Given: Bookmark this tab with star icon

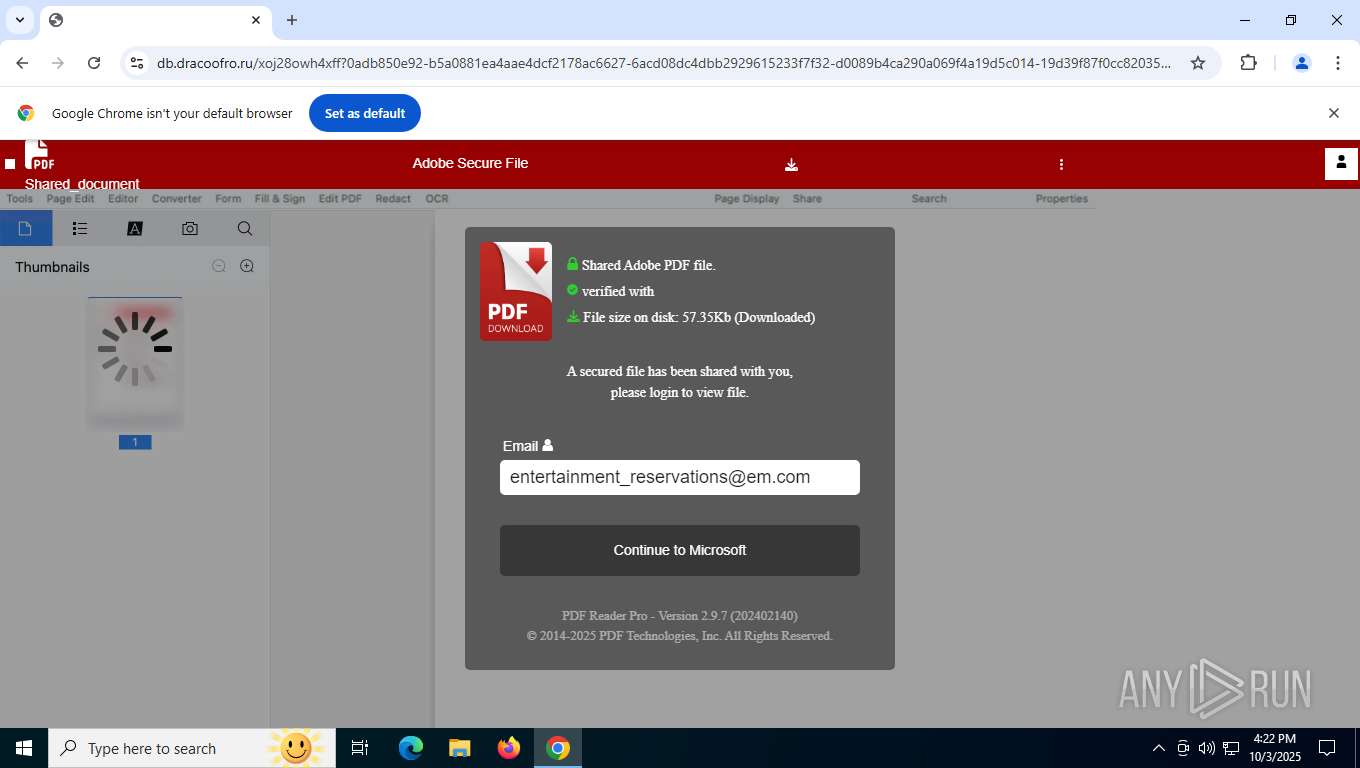Looking at the screenshot, I should (1198, 63).
